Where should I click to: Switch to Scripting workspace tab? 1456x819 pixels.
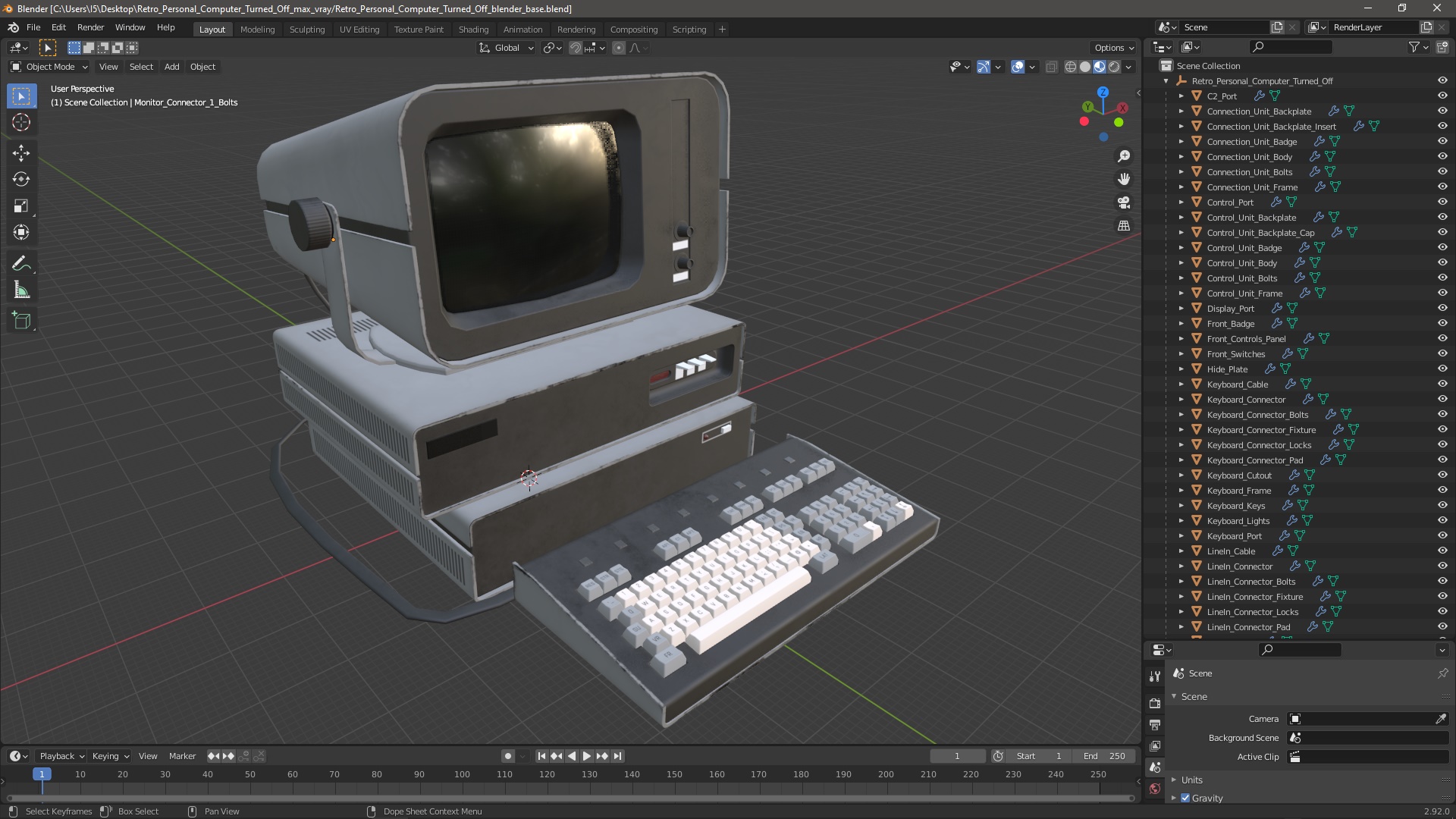(689, 29)
